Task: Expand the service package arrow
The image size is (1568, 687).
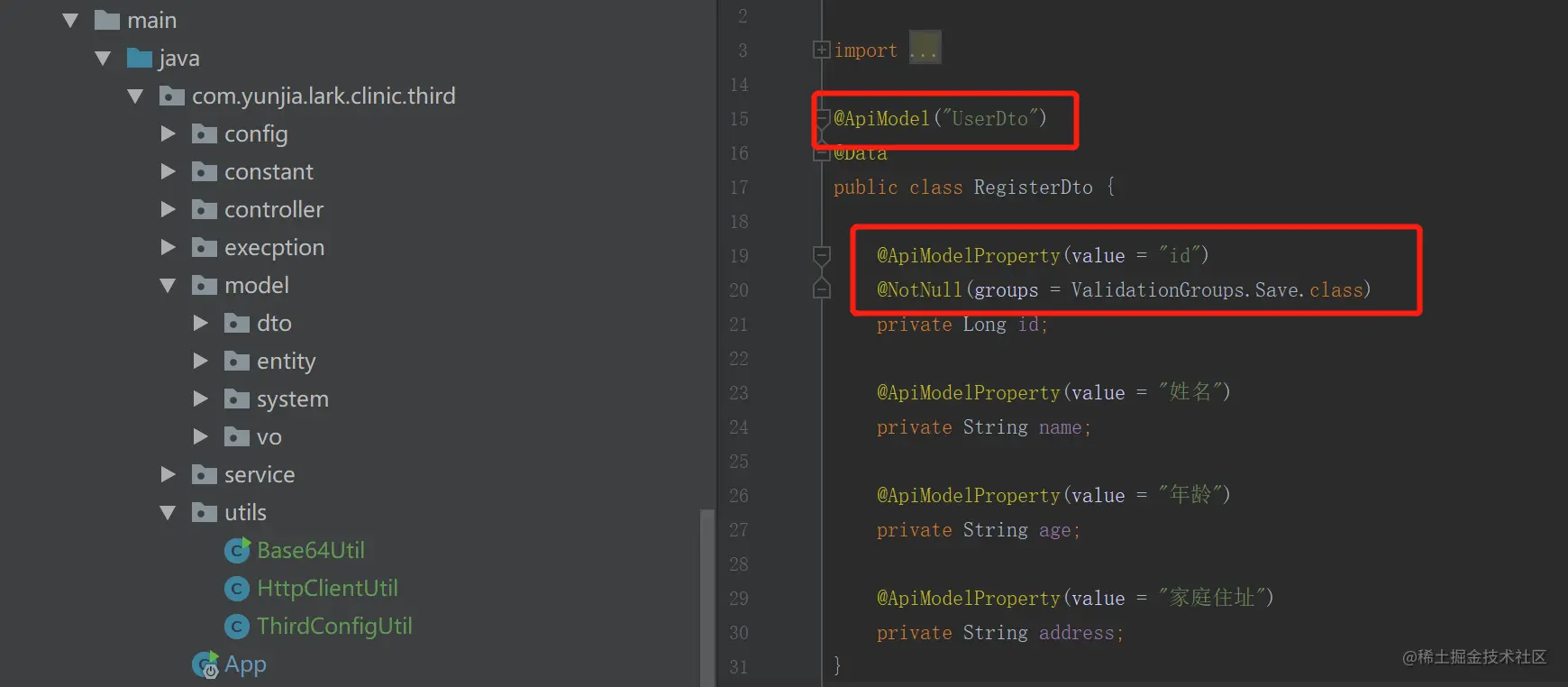Action: pyautogui.click(x=168, y=474)
